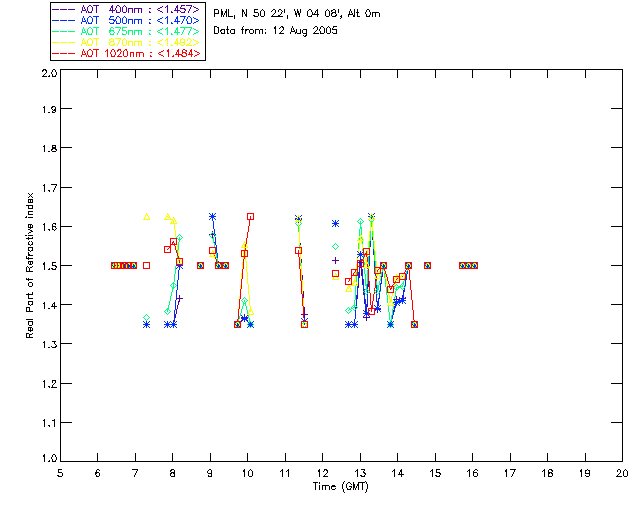This screenshot has height=512, width=640.
Task: Click the isolated purple plus marker above time 12
Action: (336, 260)
